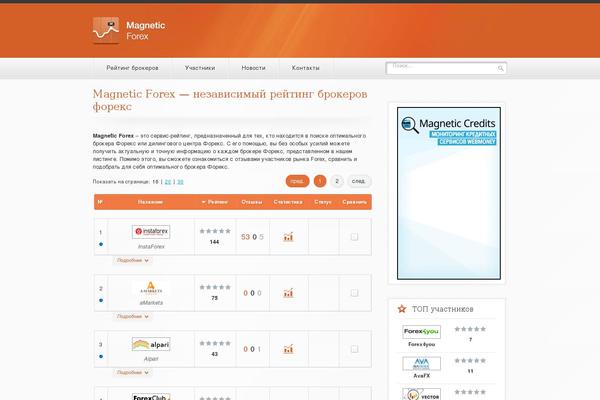Show 20 items per page
Image resolution: width=600 pixels, height=400 pixels.
[x=168, y=182]
